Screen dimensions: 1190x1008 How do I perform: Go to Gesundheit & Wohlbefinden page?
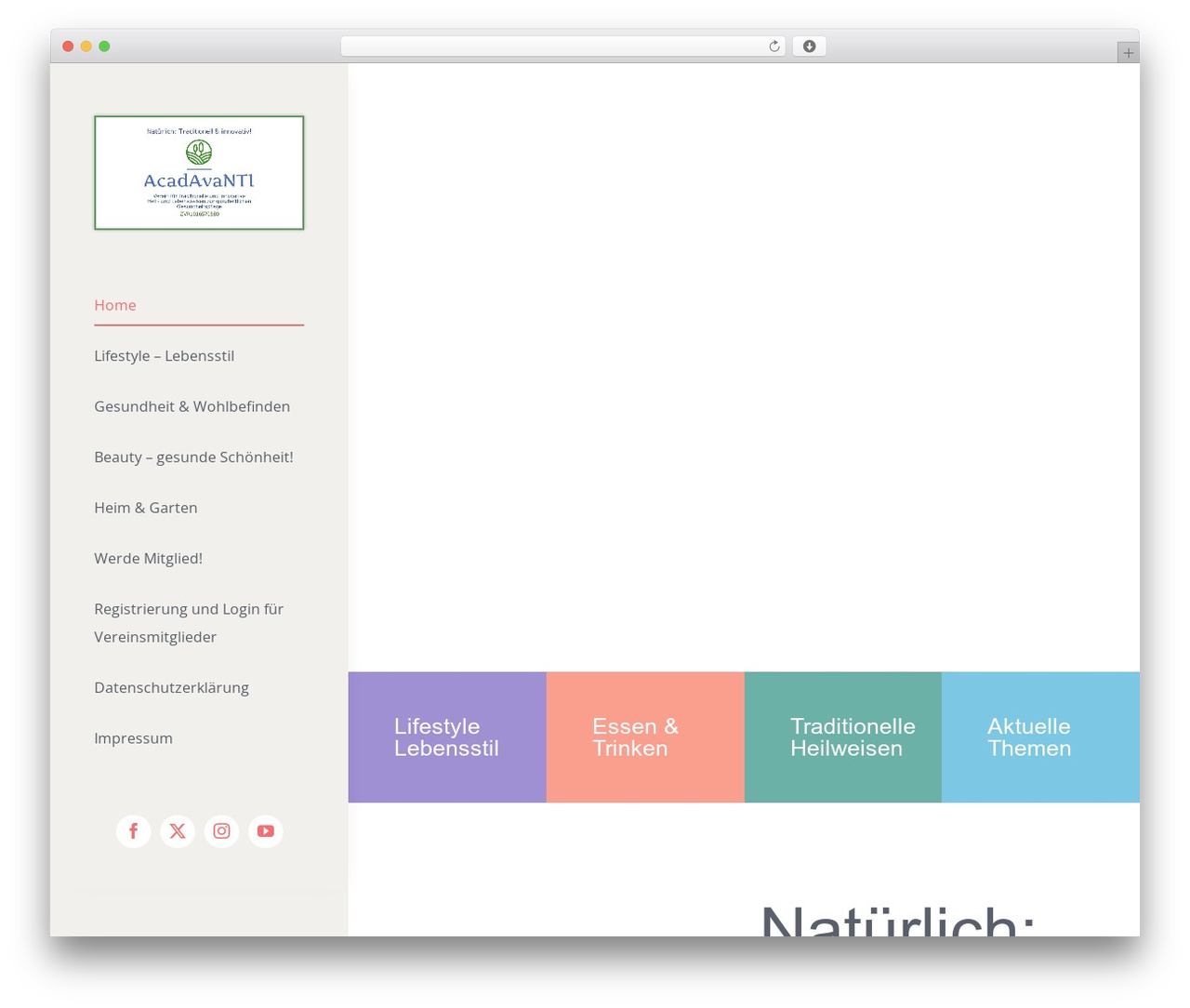coord(192,406)
